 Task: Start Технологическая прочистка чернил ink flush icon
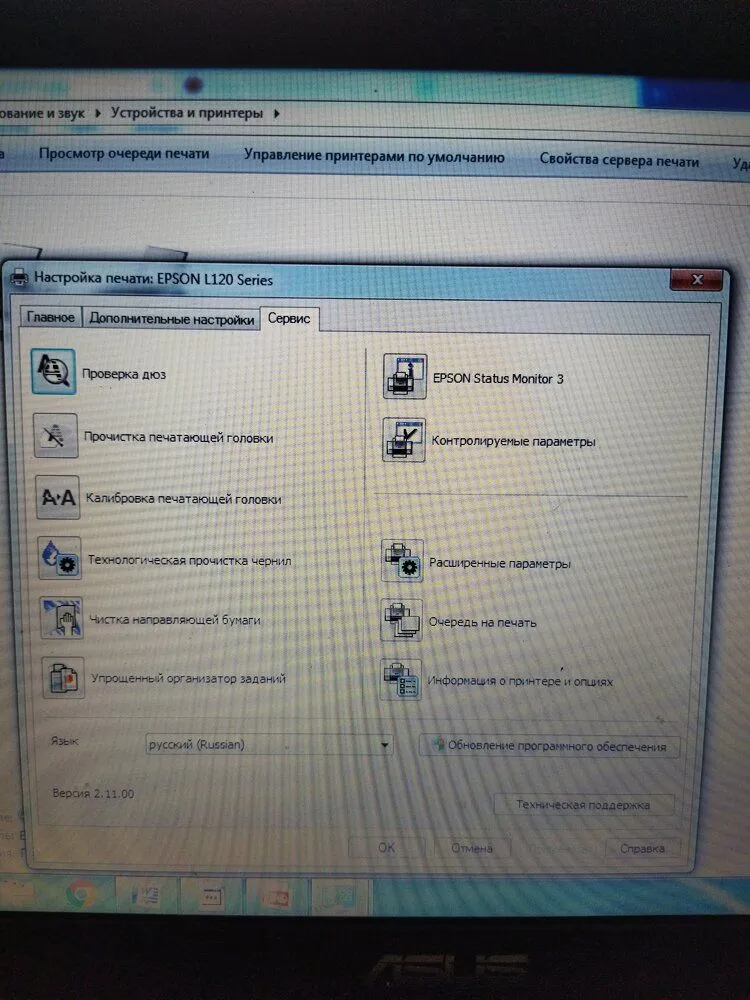(x=60, y=558)
